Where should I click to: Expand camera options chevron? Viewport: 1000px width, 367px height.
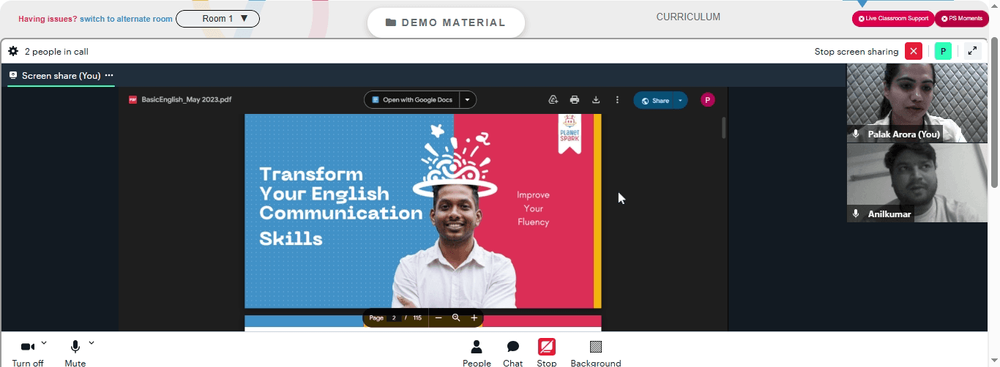pos(44,343)
